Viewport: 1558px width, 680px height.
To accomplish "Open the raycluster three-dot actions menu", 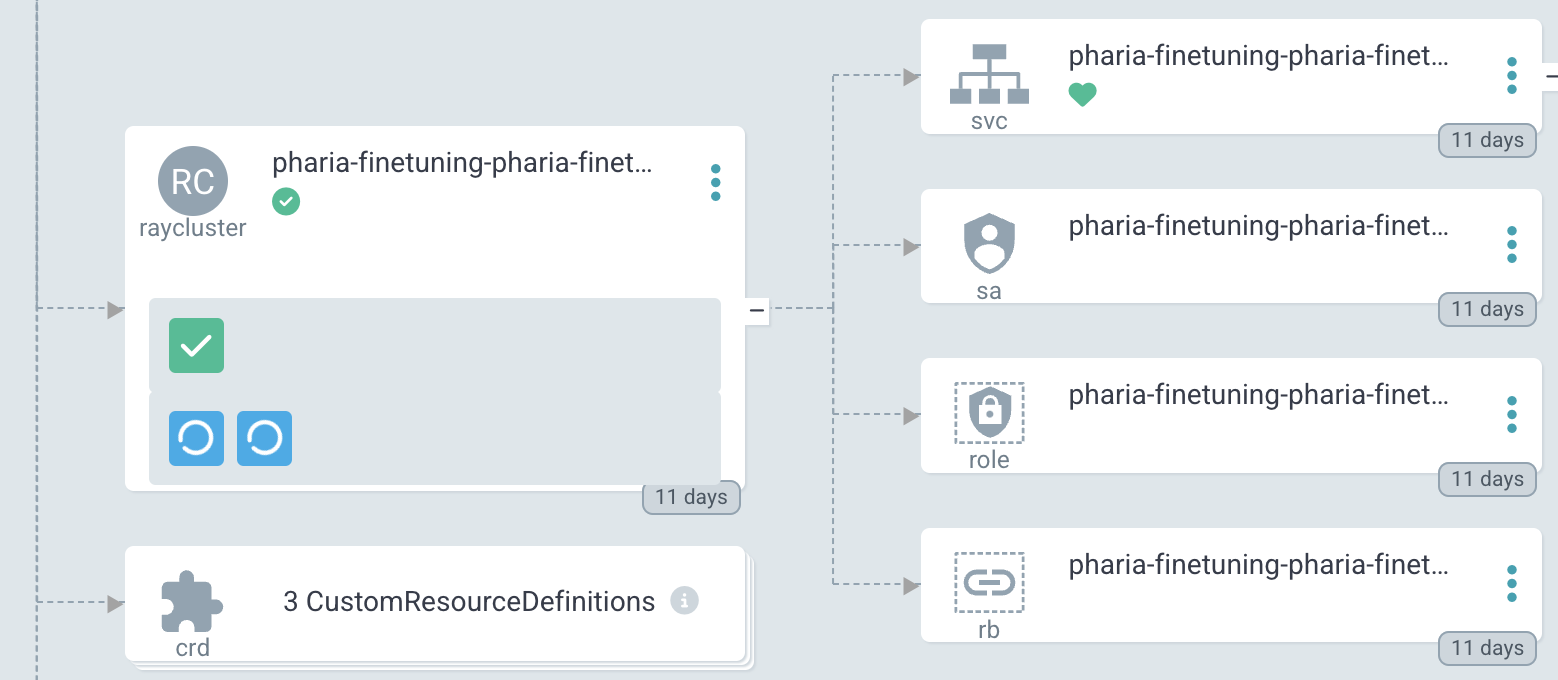I will click(x=715, y=181).
